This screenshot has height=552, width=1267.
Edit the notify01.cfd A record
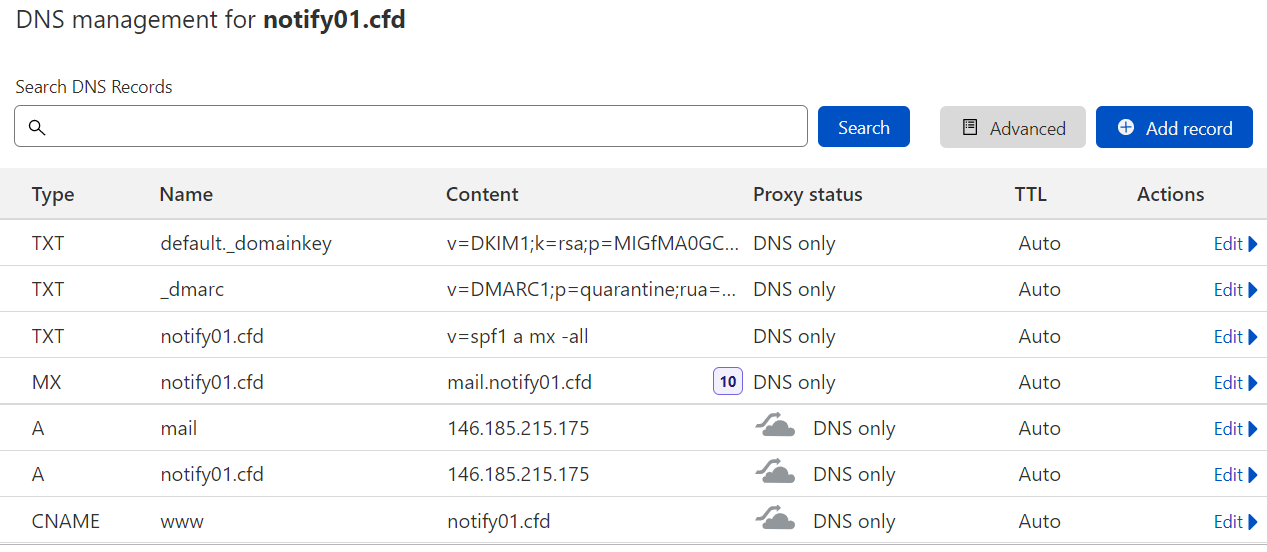pos(1228,475)
